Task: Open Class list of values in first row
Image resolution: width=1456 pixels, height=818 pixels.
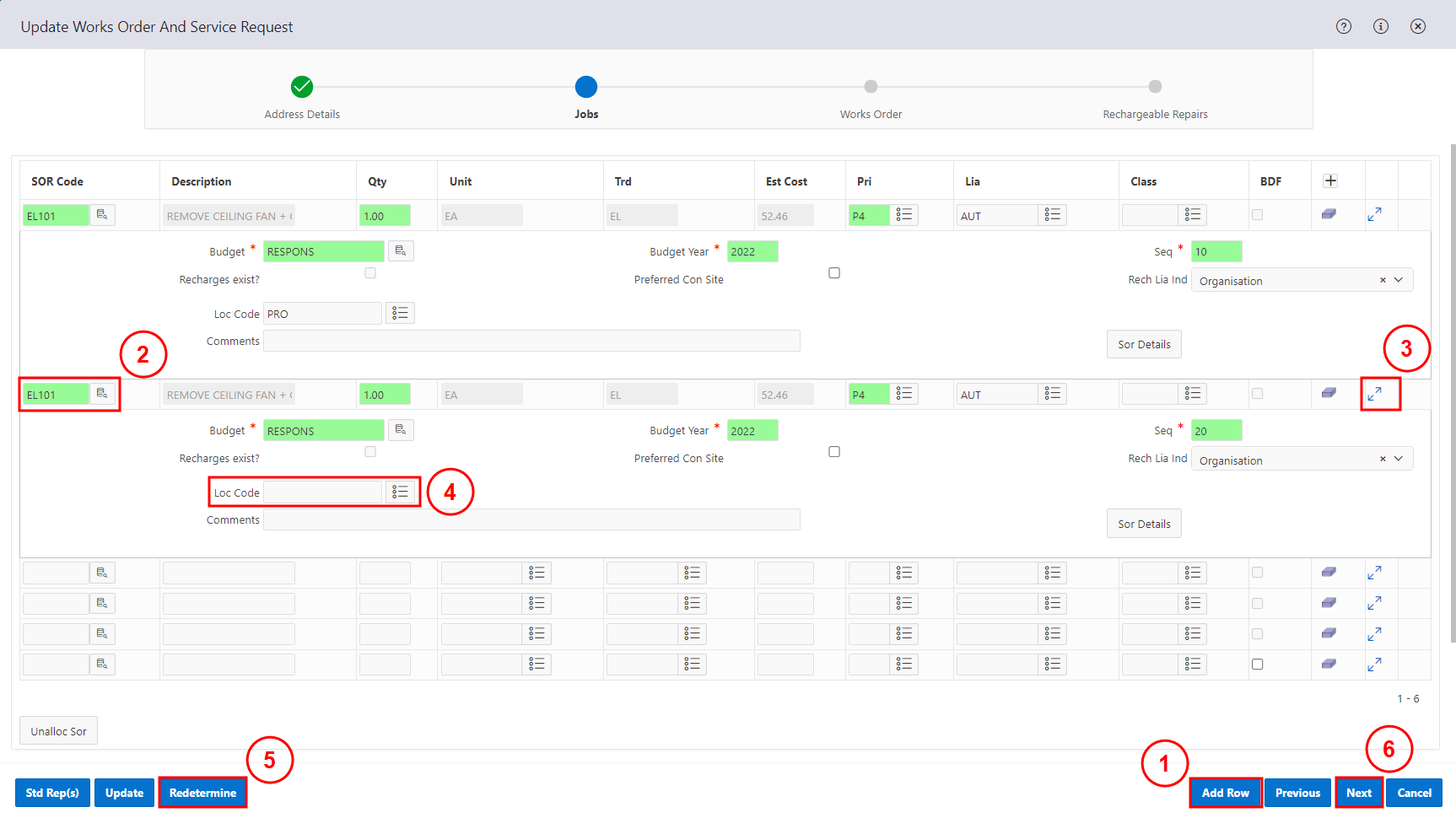Action: click(x=1193, y=215)
